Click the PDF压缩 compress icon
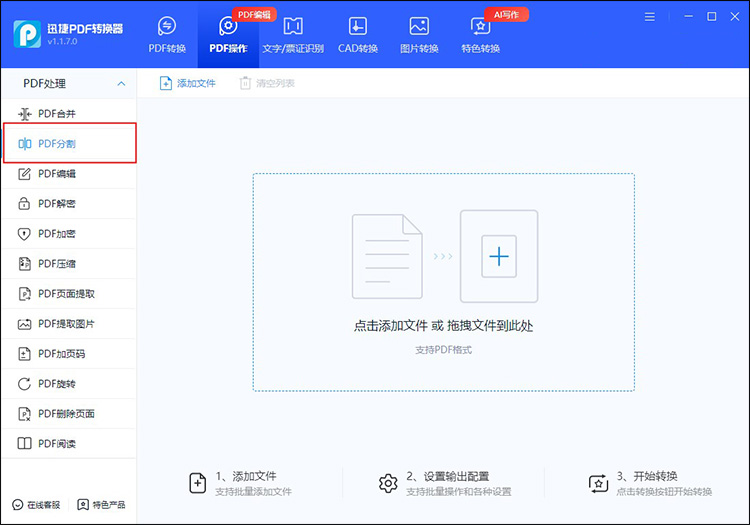Screen dimensions: 750x525 tap(24, 263)
